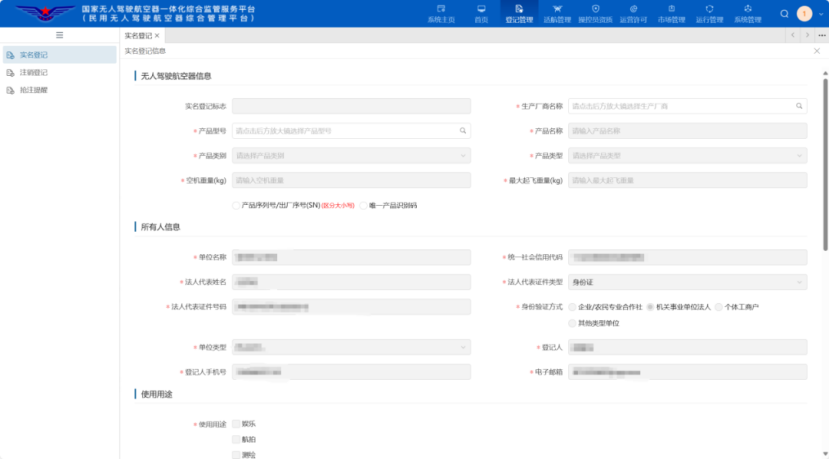830x460 pixels.
Task: Select 企业/农民专业合作社 verification option
Action: 572,306
